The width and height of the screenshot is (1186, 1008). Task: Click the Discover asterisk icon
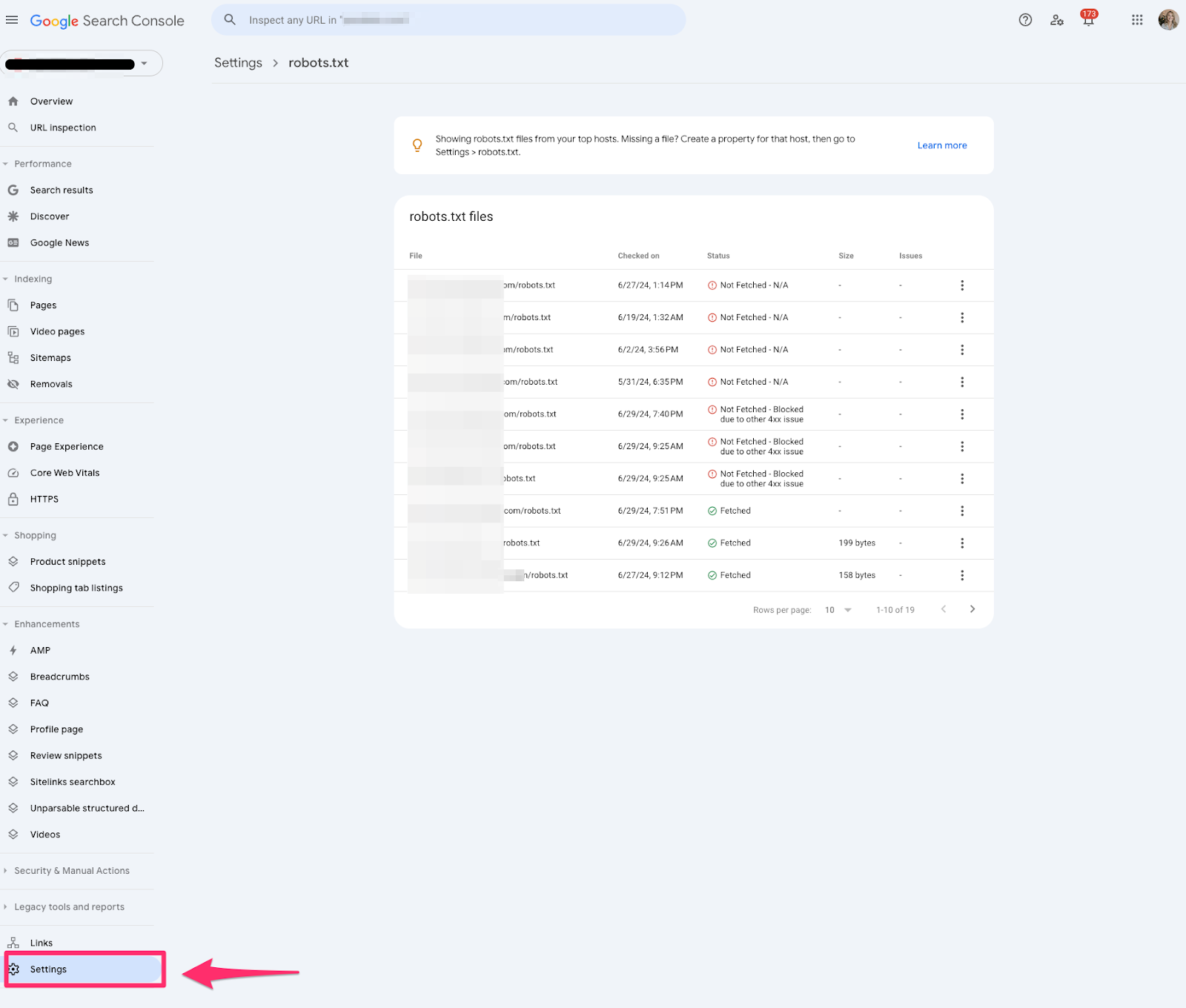[13, 216]
